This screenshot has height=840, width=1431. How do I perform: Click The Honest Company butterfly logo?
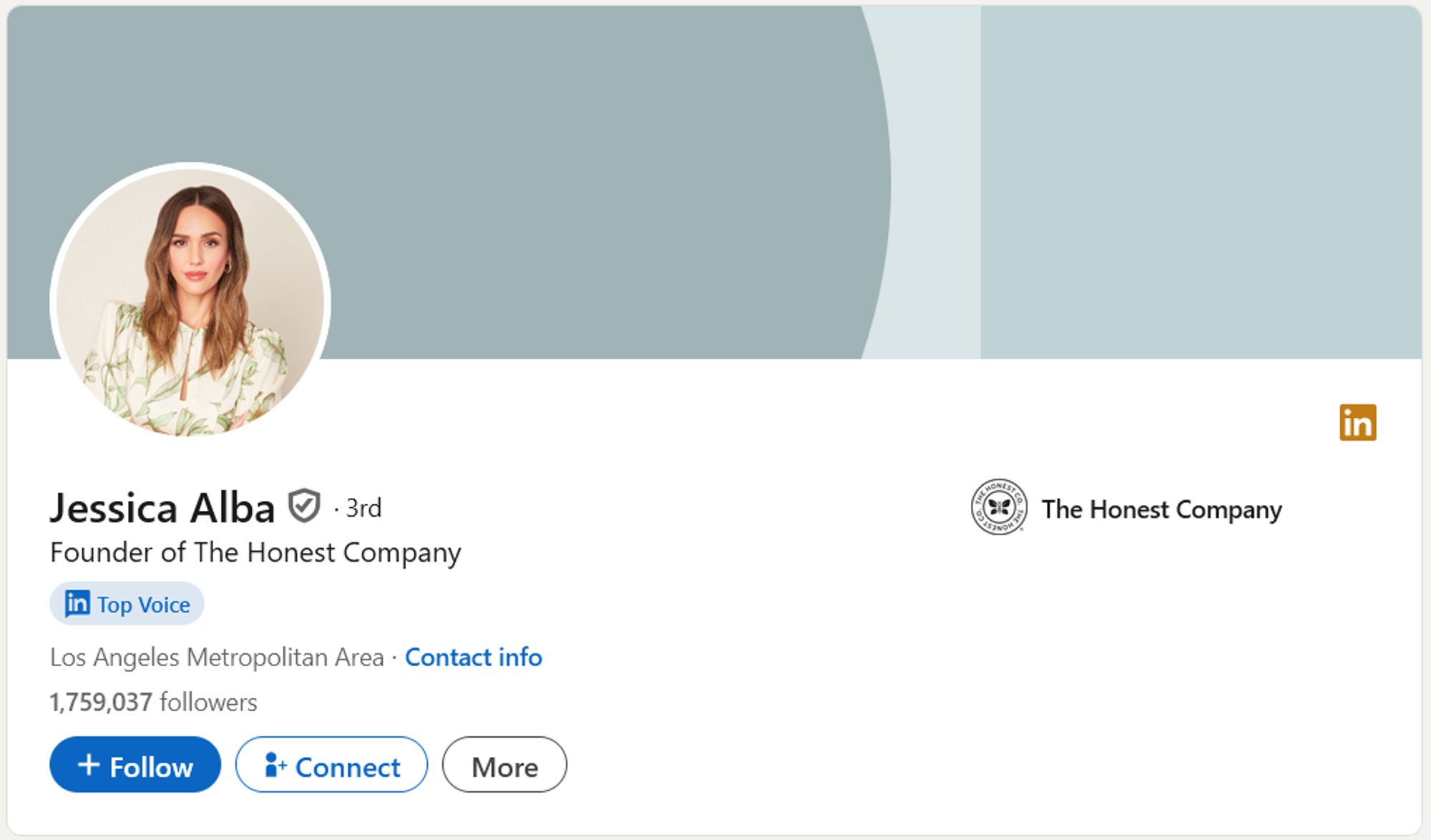[x=999, y=507]
